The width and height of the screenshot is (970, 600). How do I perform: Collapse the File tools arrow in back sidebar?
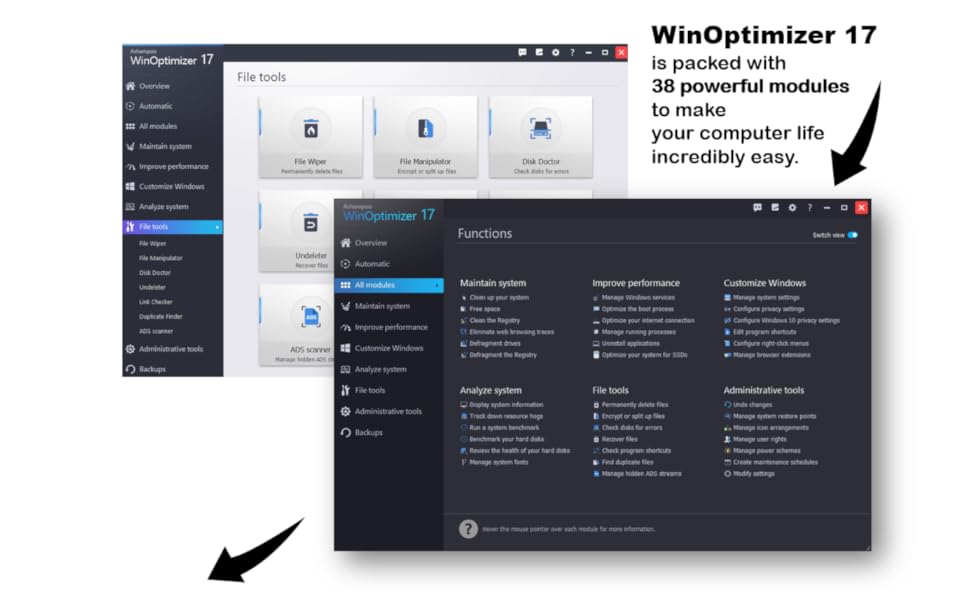pyautogui.click(x=217, y=228)
